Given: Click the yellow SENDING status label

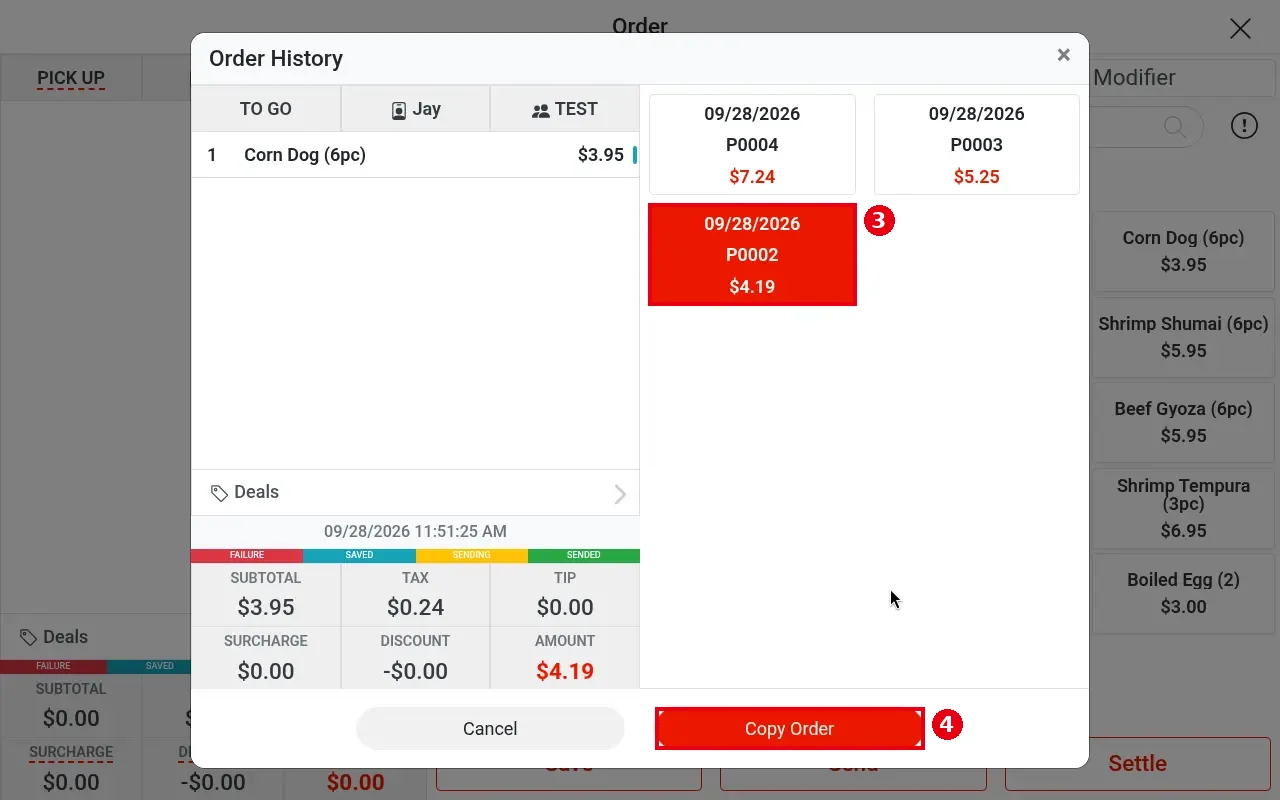Looking at the screenshot, I should pos(472,555).
